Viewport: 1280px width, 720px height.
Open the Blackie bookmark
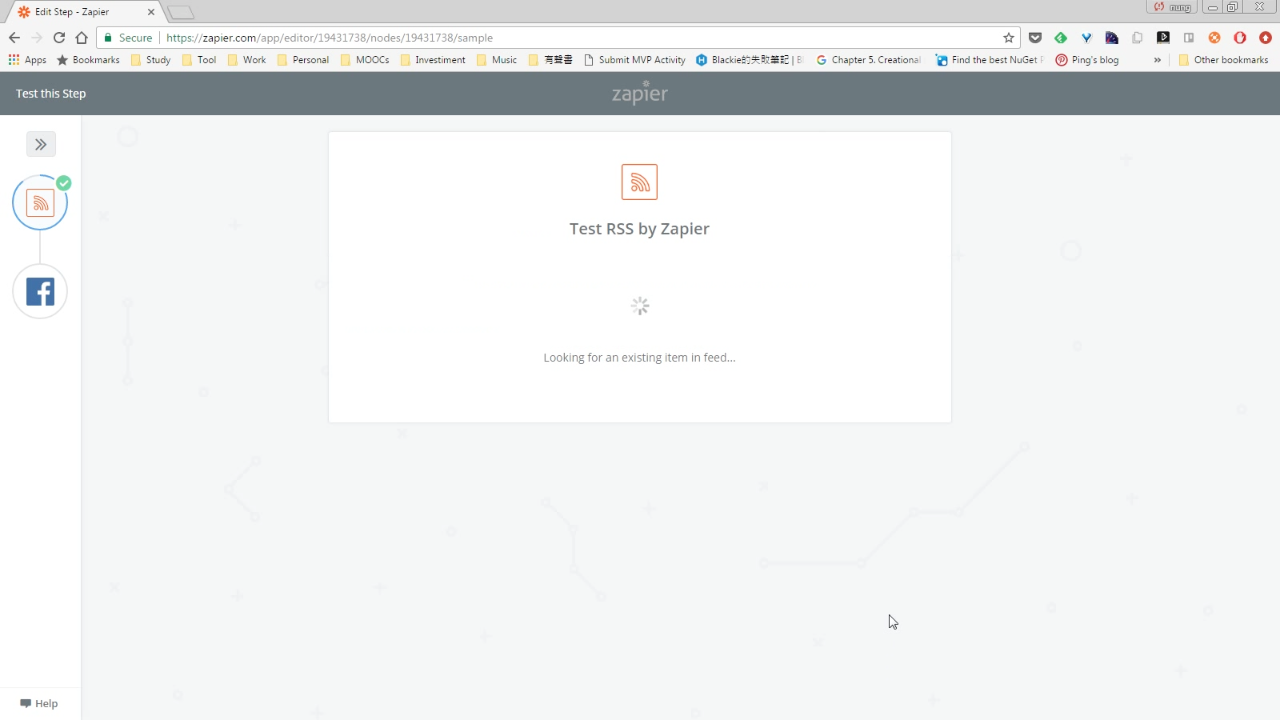coord(750,60)
